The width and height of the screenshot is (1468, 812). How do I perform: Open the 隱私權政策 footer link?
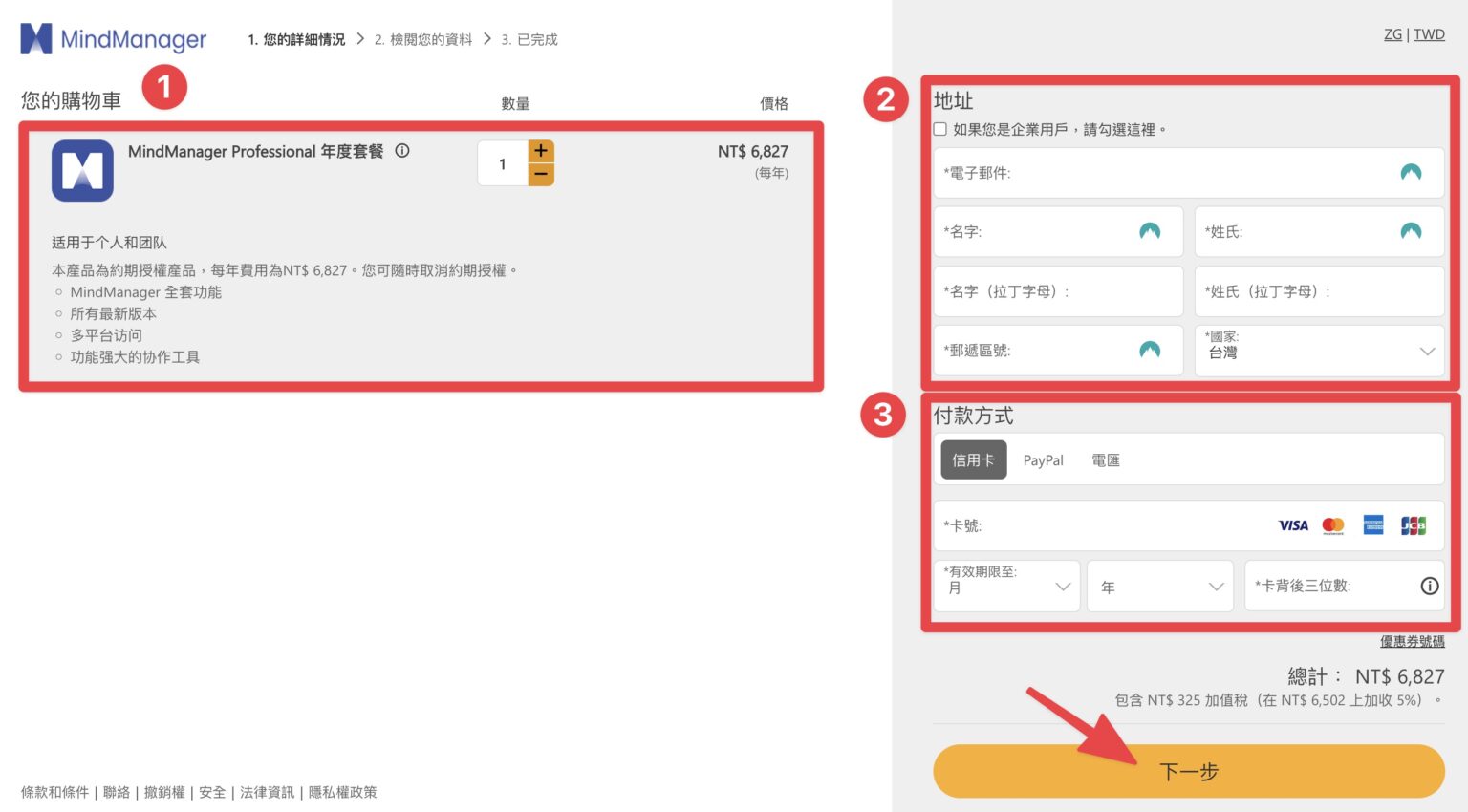342,792
